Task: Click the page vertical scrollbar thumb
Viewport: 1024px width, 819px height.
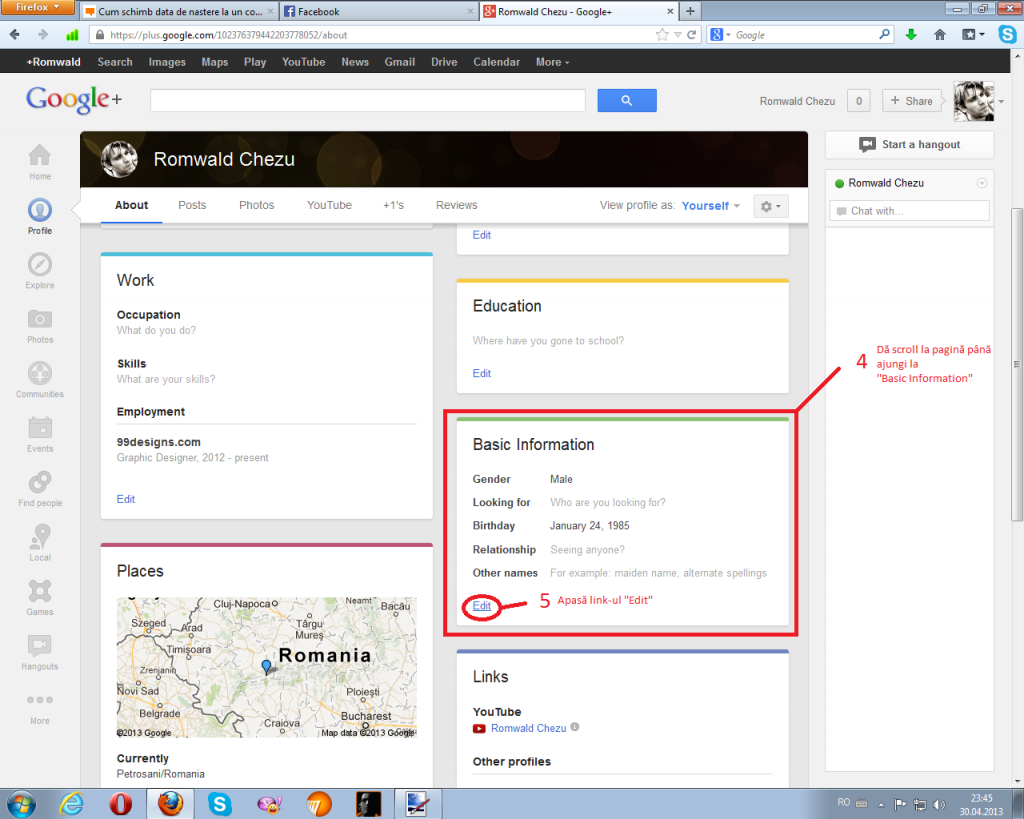Action: coord(1016,364)
